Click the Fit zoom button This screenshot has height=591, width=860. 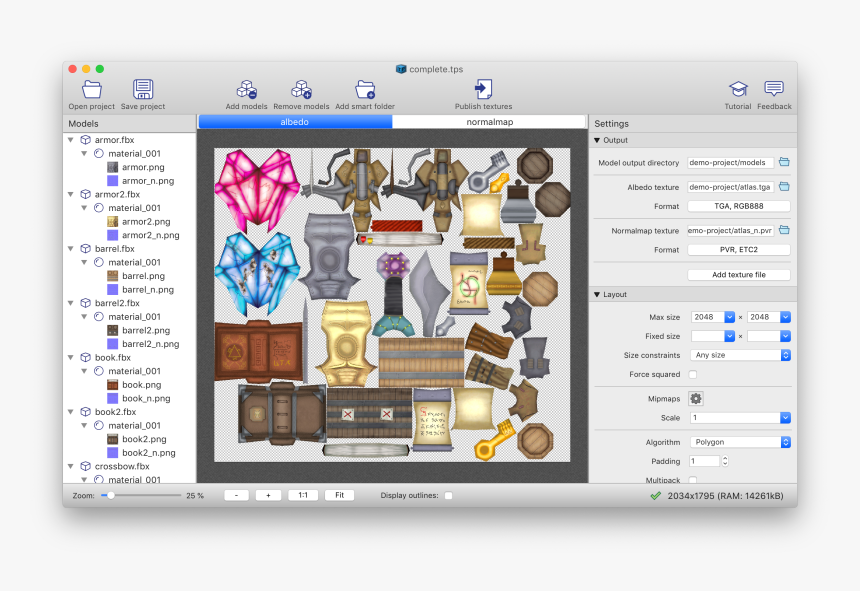(340, 495)
